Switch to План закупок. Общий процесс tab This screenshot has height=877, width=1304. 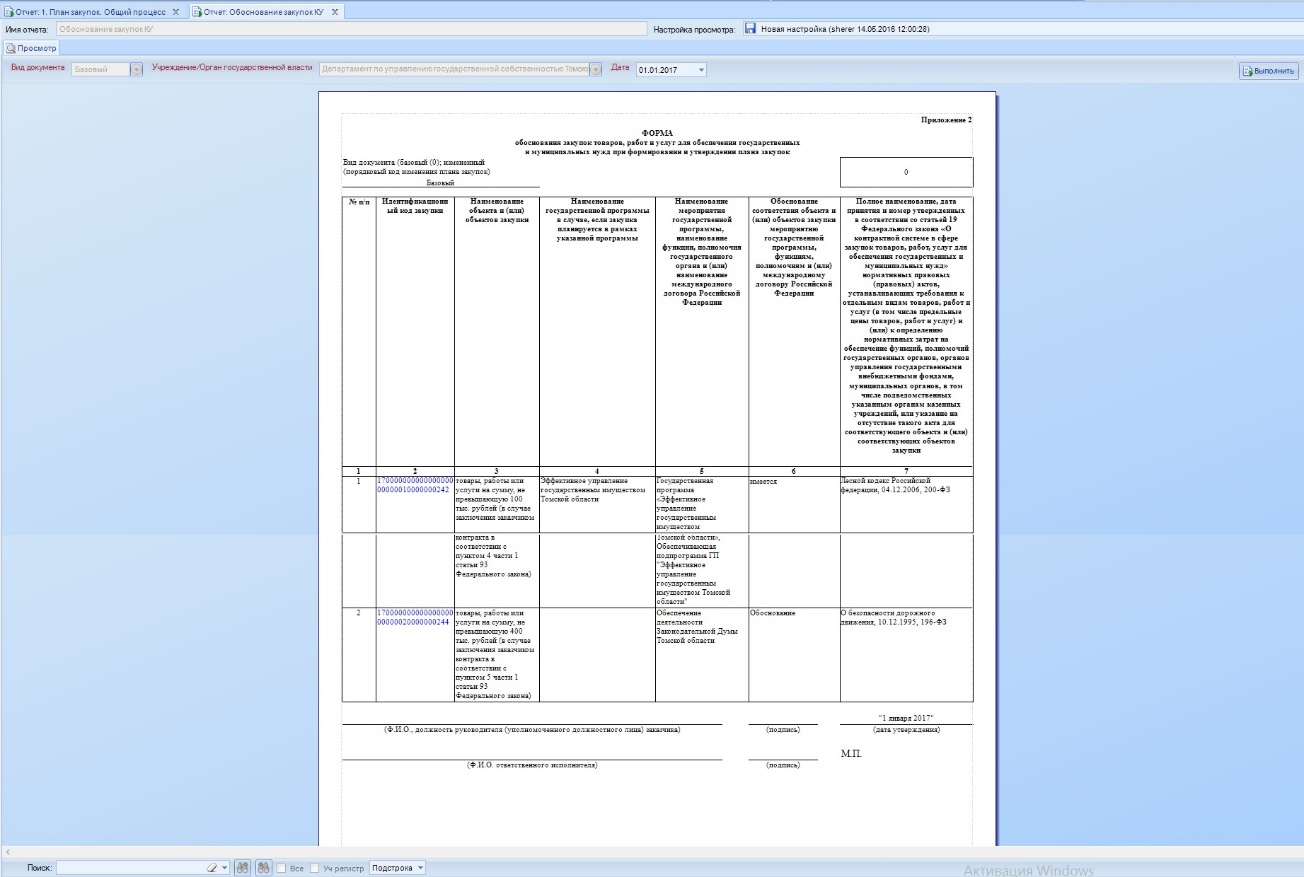pos(92,11)
